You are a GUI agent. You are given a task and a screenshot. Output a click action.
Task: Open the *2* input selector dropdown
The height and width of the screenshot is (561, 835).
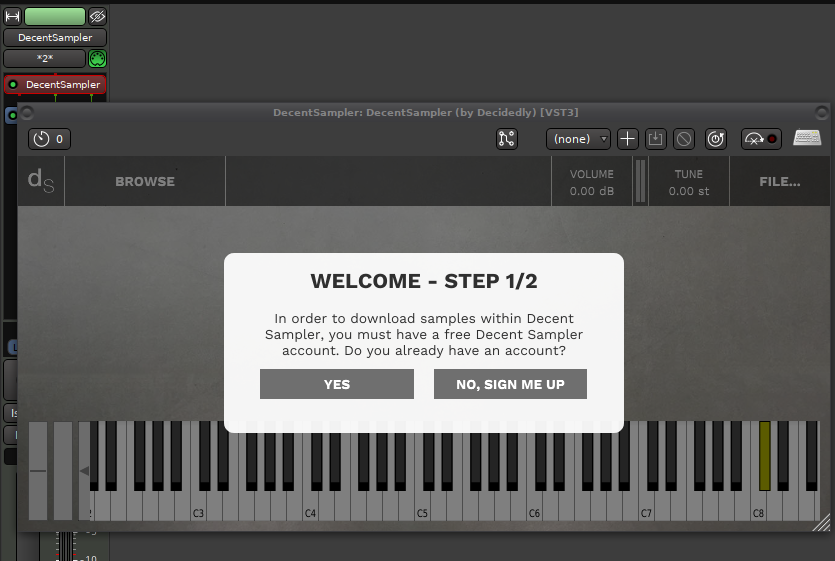pos(45,58)
